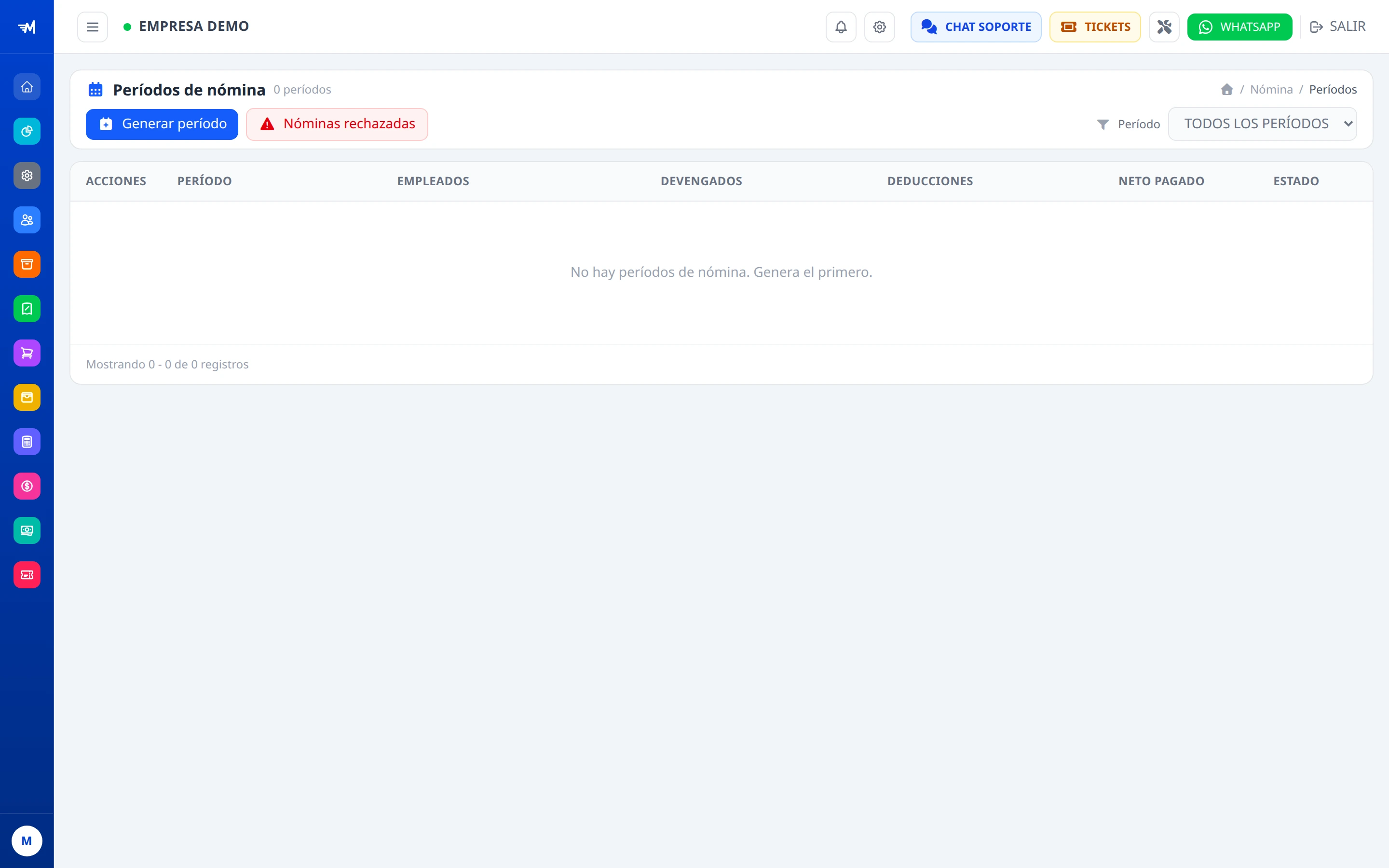Screen dimensions: 1389x868
Task: Open the red ticket sidebar icon
Action: tap(27, 575)
